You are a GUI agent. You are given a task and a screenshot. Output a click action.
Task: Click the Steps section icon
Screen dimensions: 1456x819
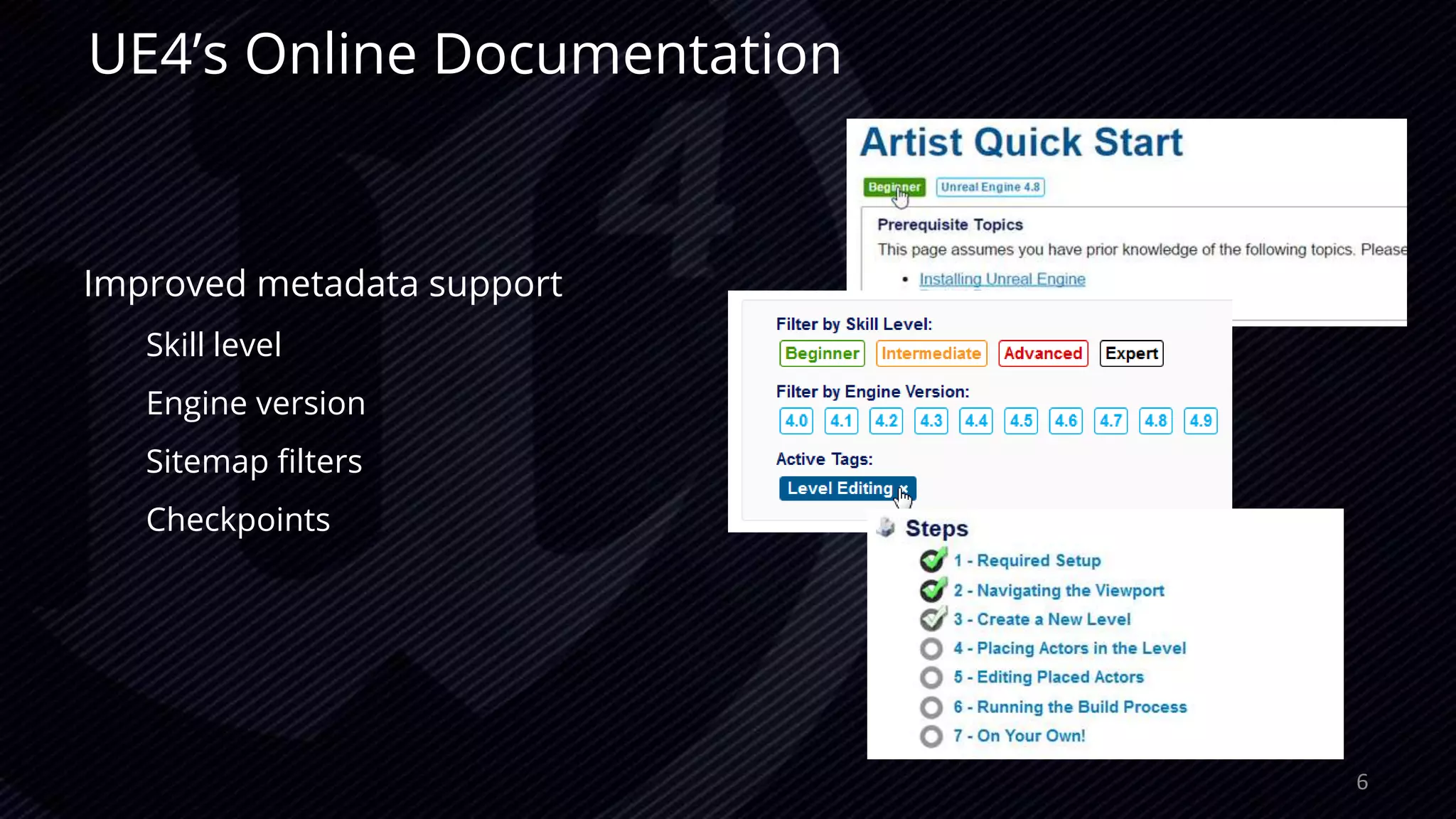[886, 528]
